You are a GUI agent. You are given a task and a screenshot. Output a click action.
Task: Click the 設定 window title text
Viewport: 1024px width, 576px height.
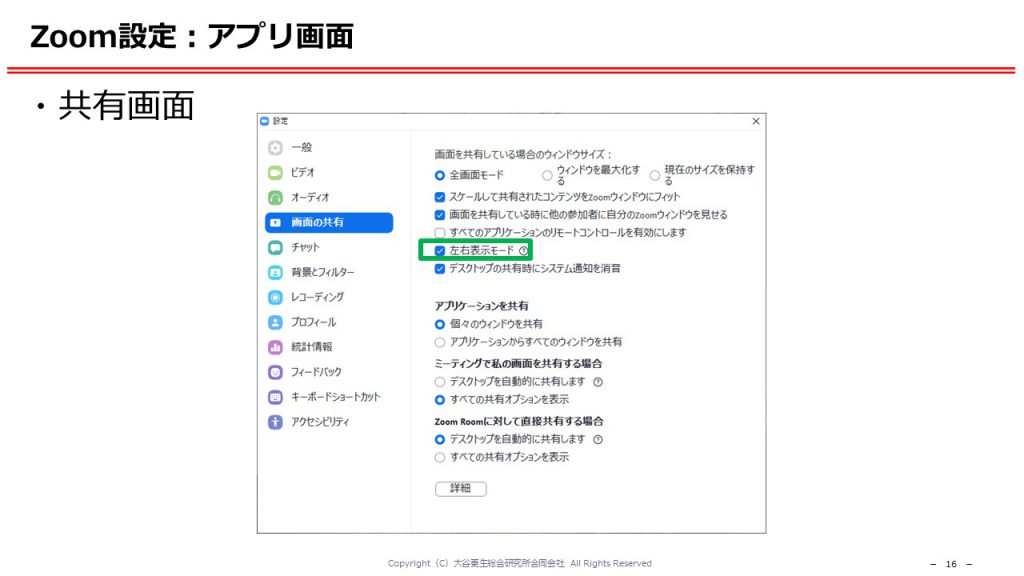tap(280, 121)
